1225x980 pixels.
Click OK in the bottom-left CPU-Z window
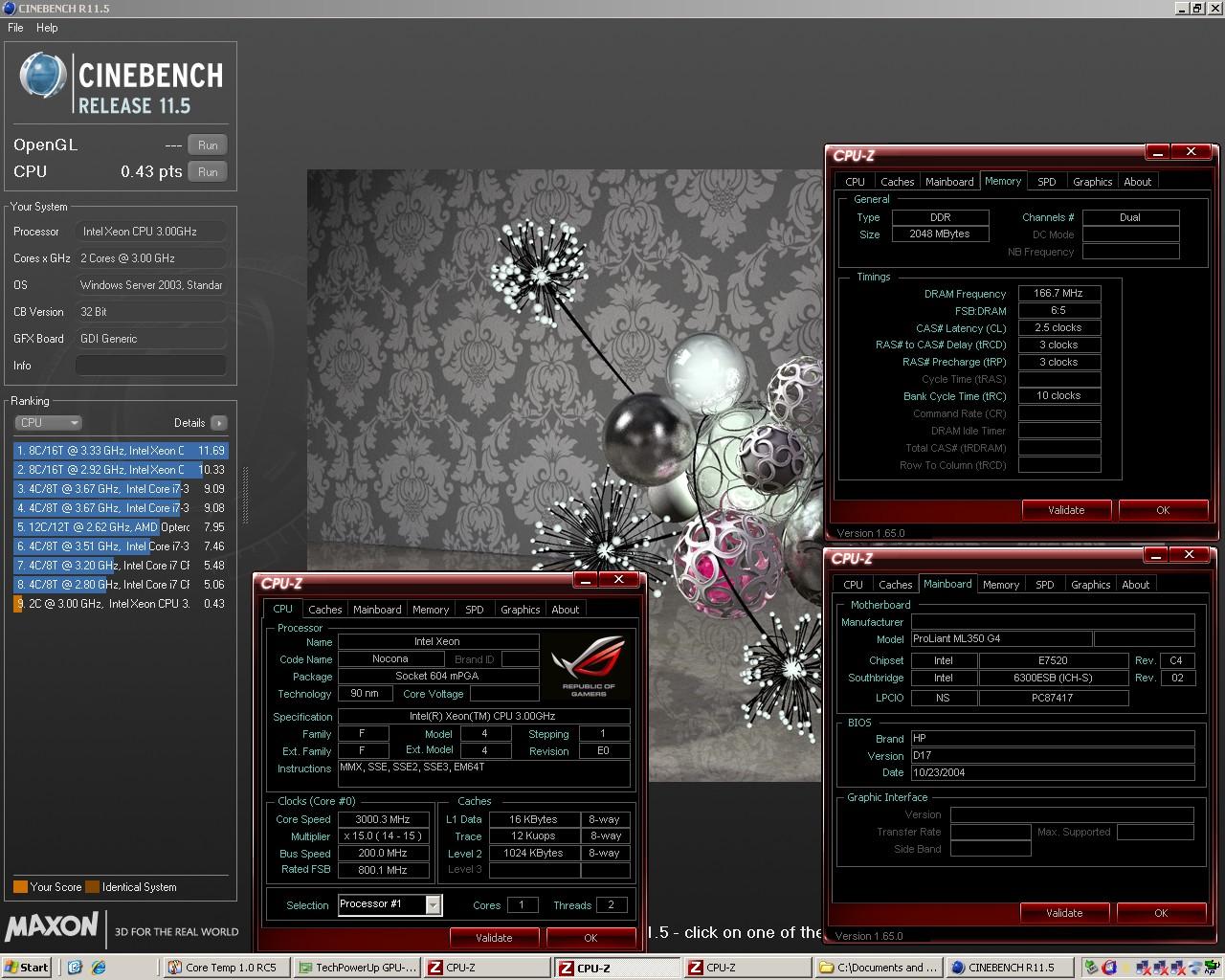[590, 938]
